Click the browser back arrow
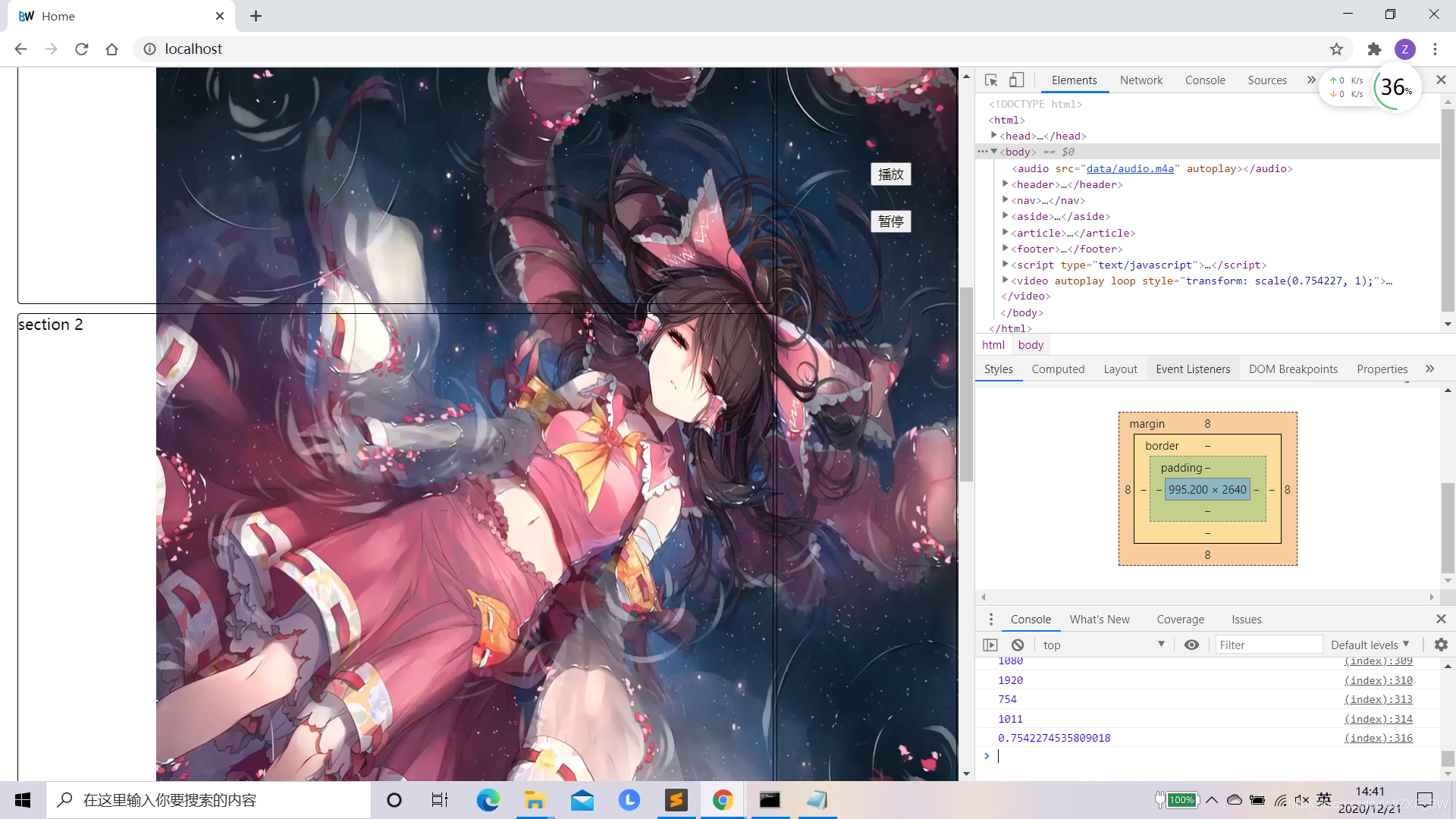The height and width of the screenshot is (819, 1456). click(20, 49)
